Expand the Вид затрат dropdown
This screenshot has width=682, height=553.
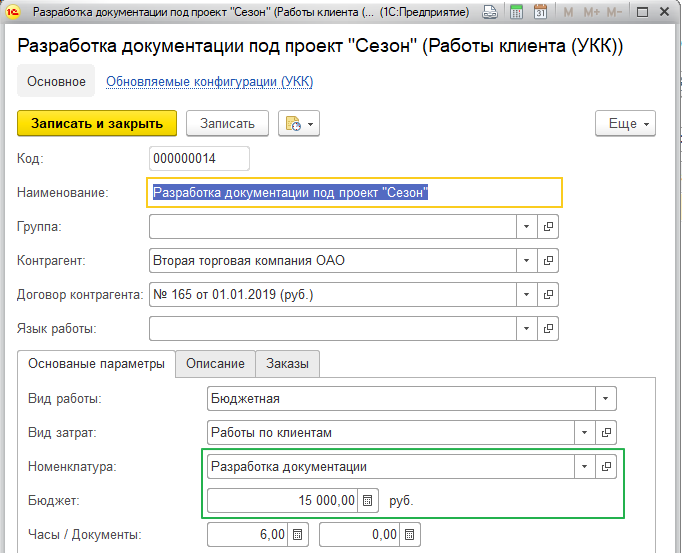(x=585, y=432)
